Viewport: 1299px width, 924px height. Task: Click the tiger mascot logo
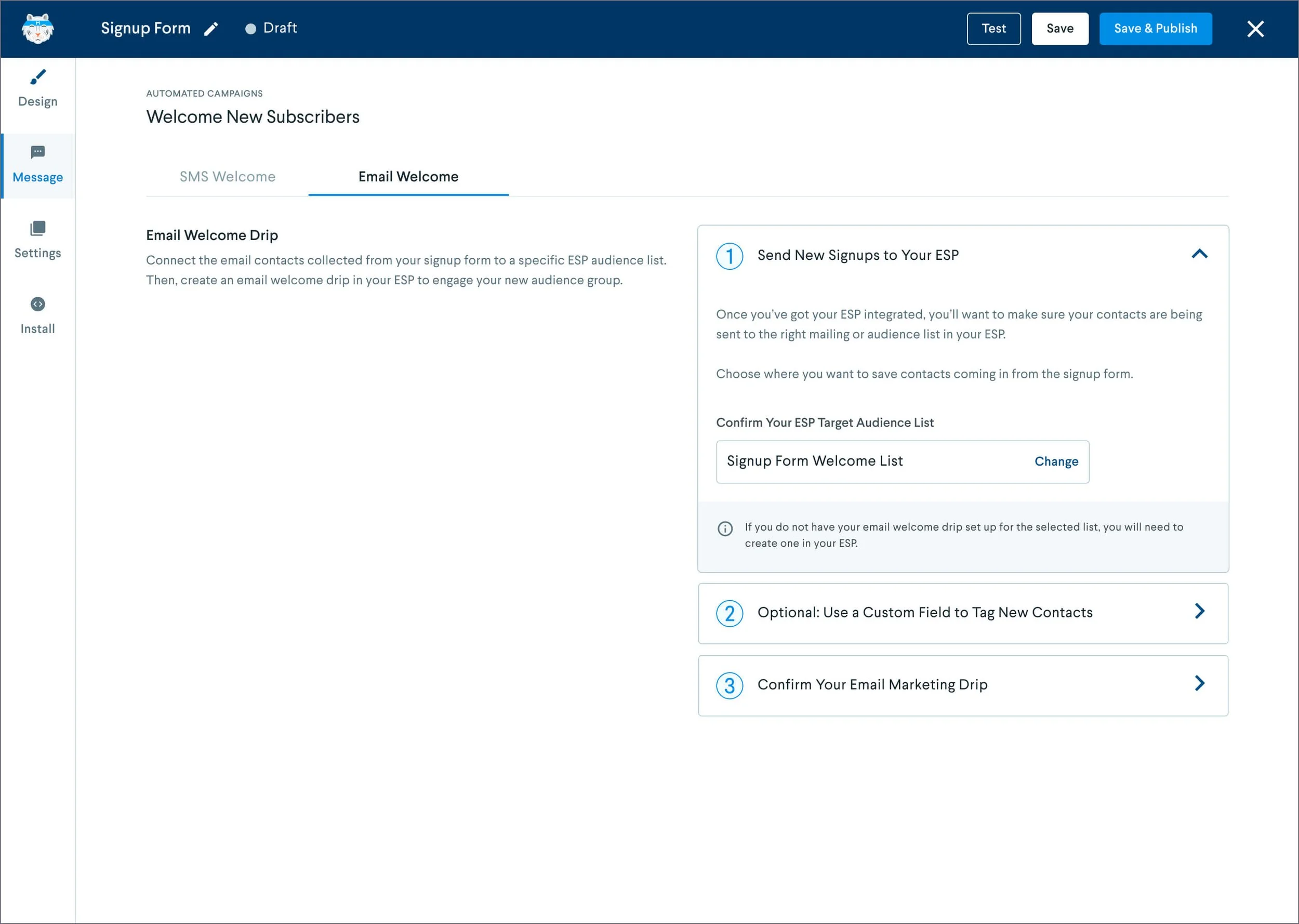[37, 29]
